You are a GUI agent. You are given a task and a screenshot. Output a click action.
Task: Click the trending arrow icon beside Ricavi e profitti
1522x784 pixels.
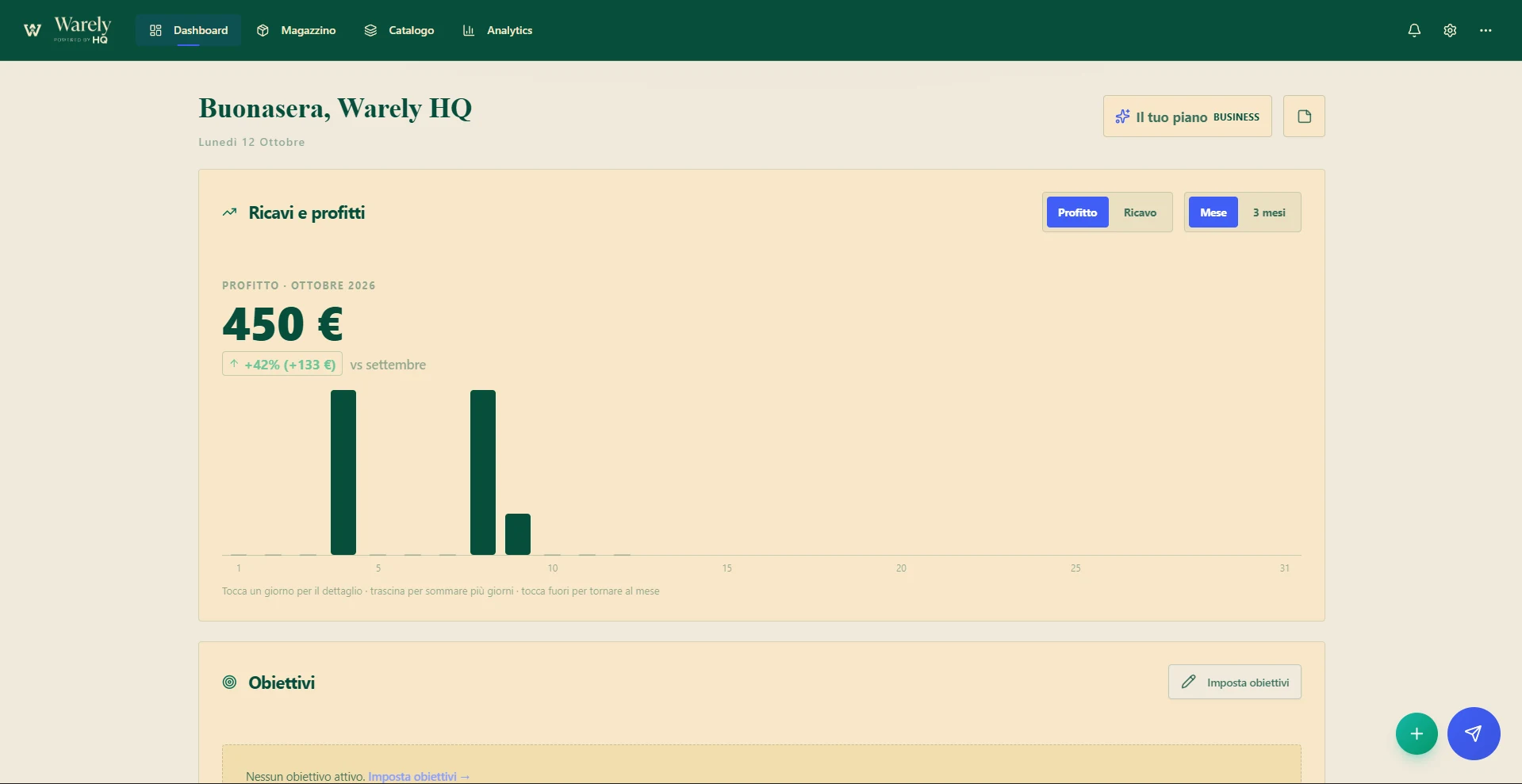[230, 212]
